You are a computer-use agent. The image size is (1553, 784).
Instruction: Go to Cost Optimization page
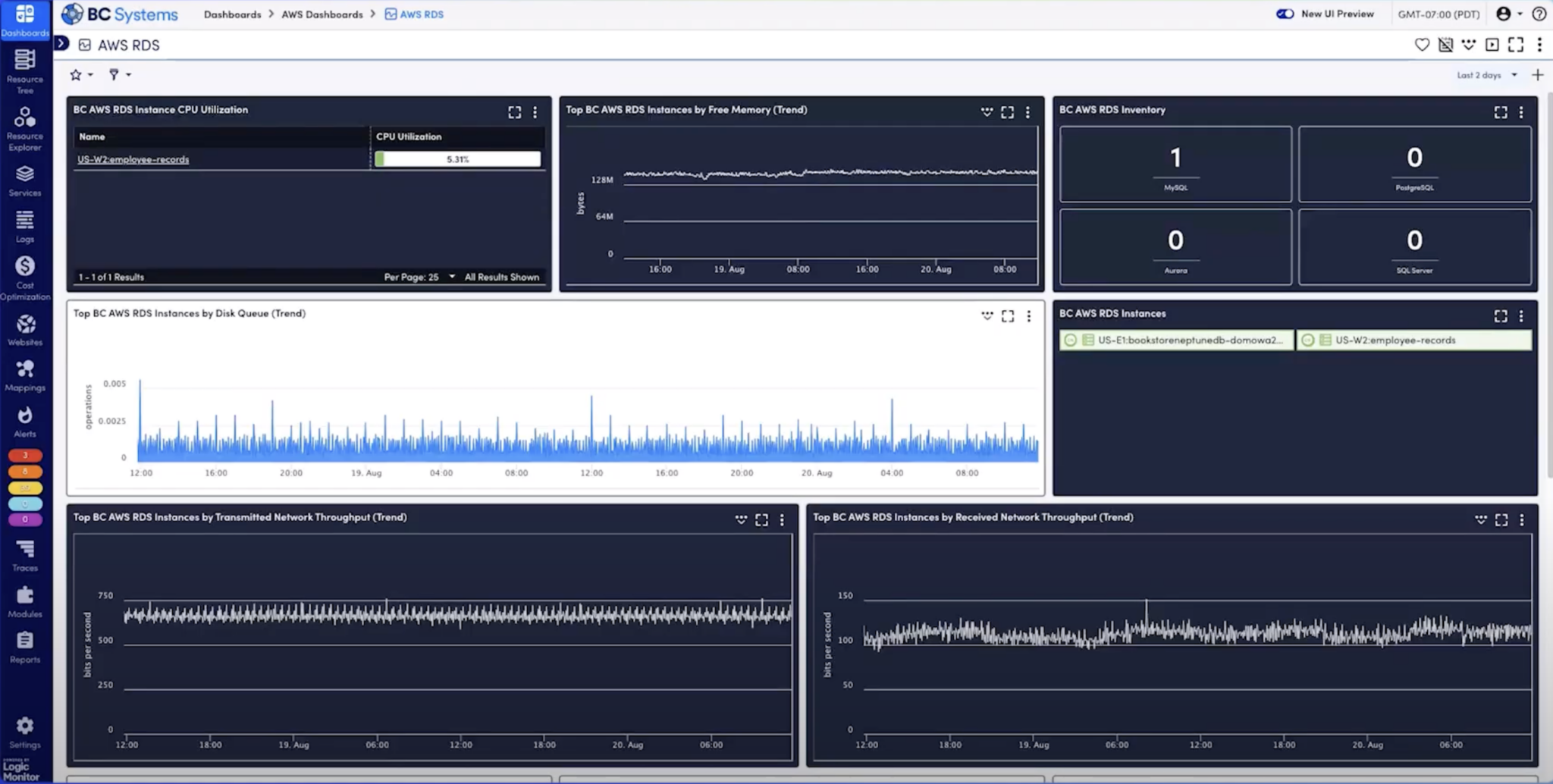[x=25, y=276]
